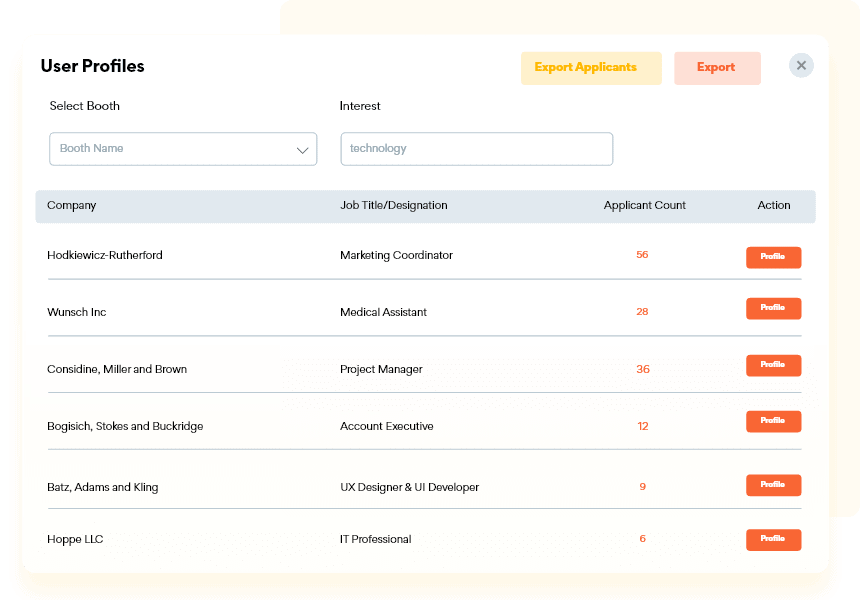Open Profile for Hoppe LLC

click(x=773, y=539)
